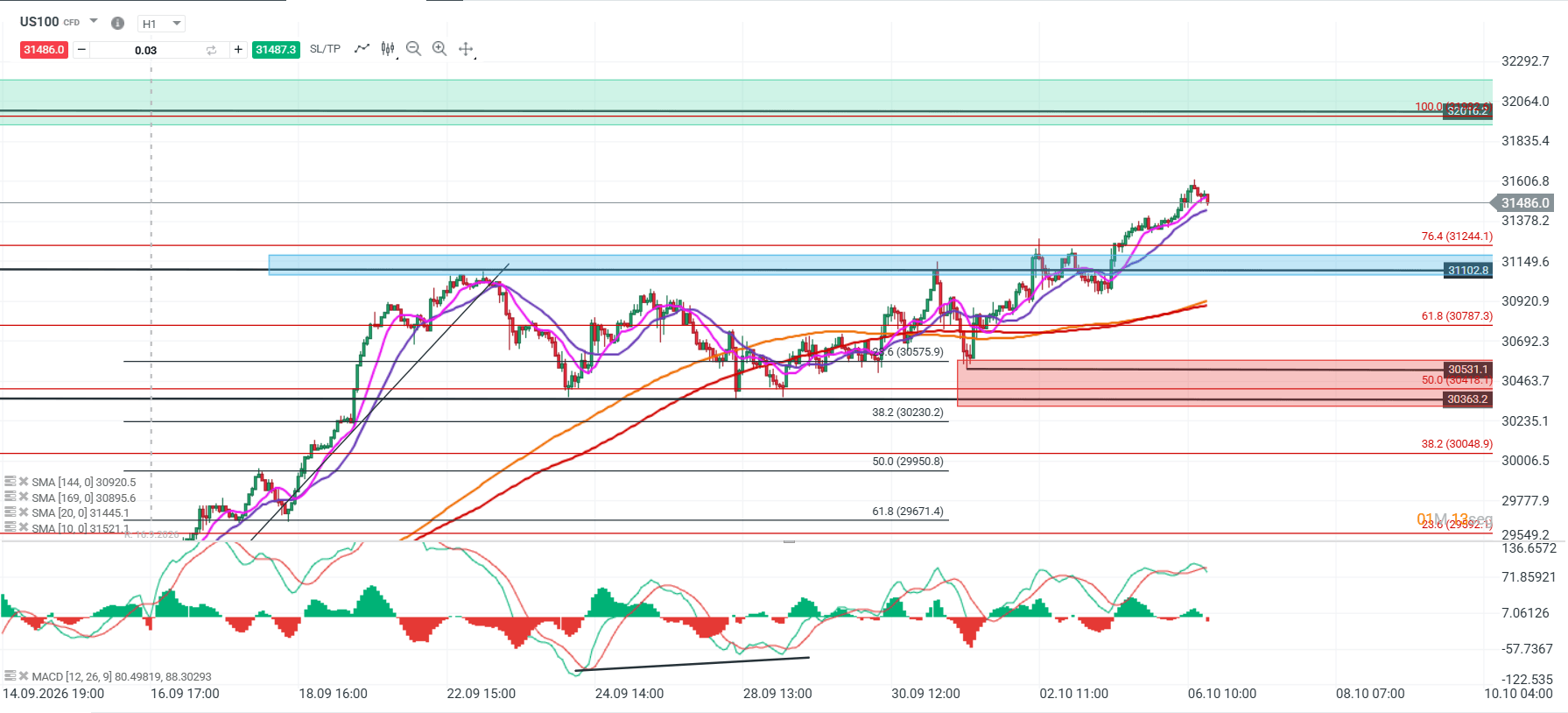Zoom in the chart
1568x713 pixels.
(x=439, y=49)
